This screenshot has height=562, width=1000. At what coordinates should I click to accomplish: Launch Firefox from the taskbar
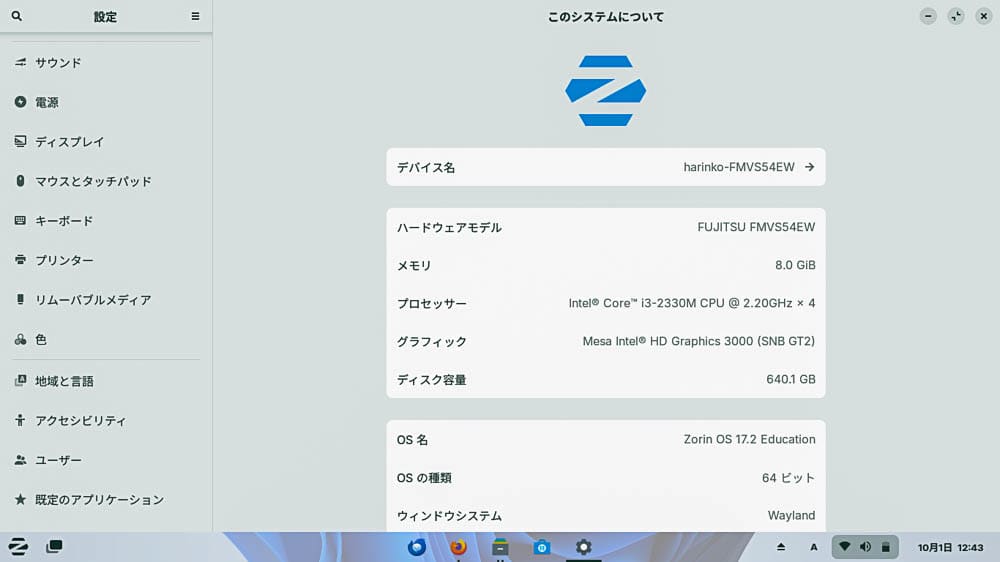coord(459,547)
